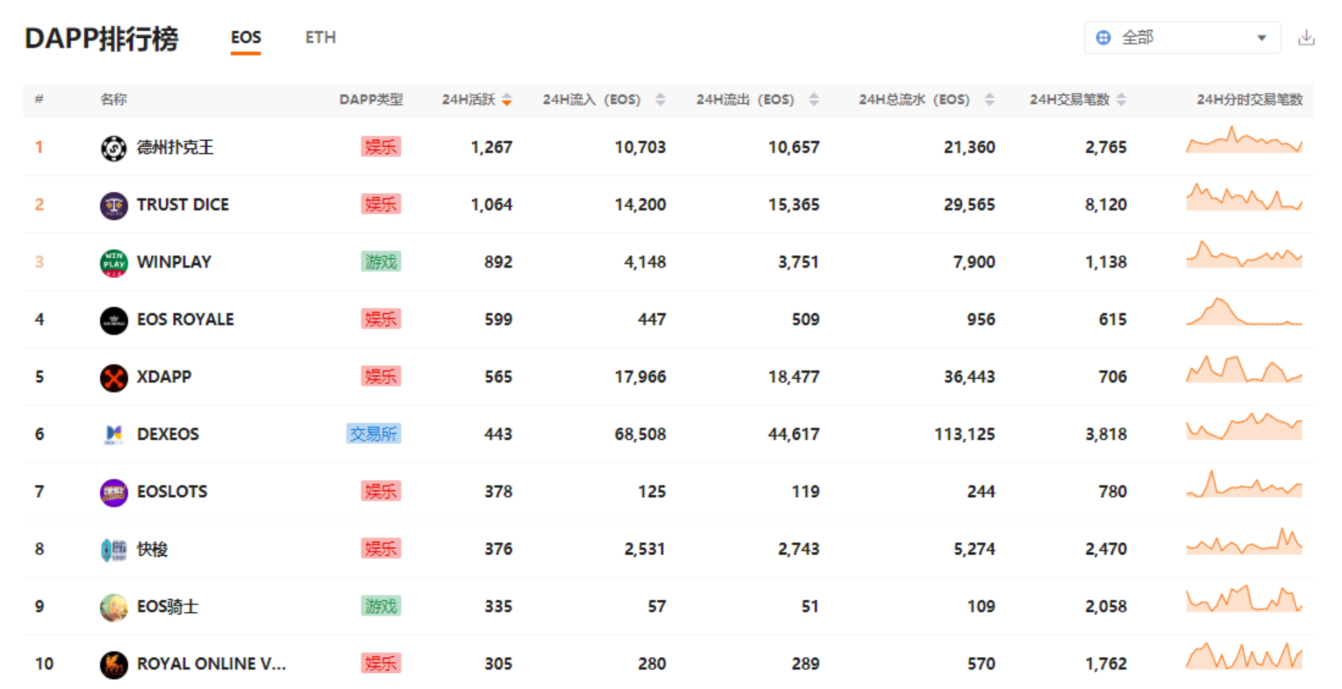Viewport: 1342px width, 689px height.
Task: Click the 交易所 tag on the DEXEOS row
Action: click(374, 434)
